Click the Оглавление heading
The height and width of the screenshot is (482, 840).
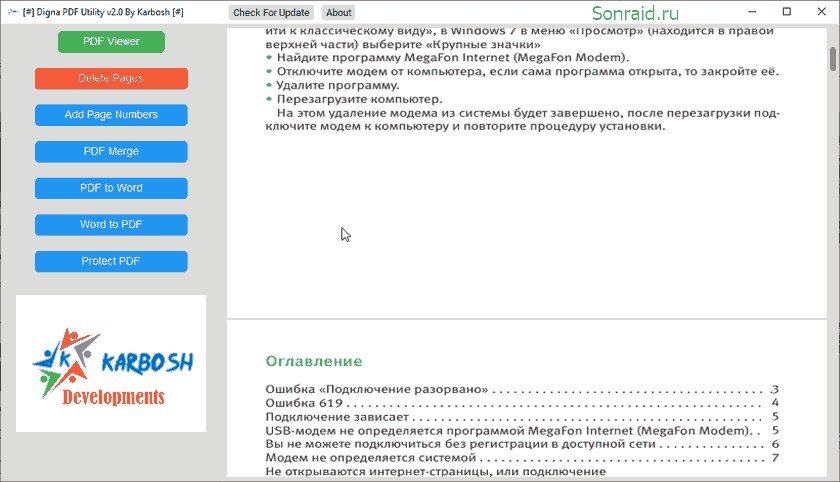coord(314,361)
